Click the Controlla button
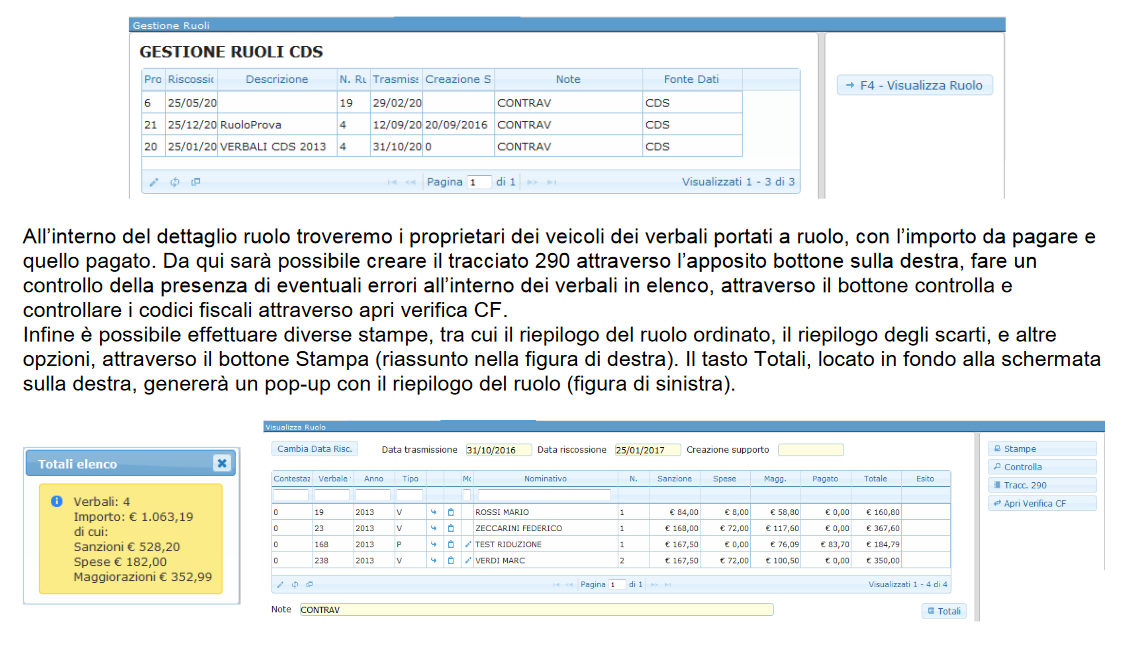 (1043, 467)
